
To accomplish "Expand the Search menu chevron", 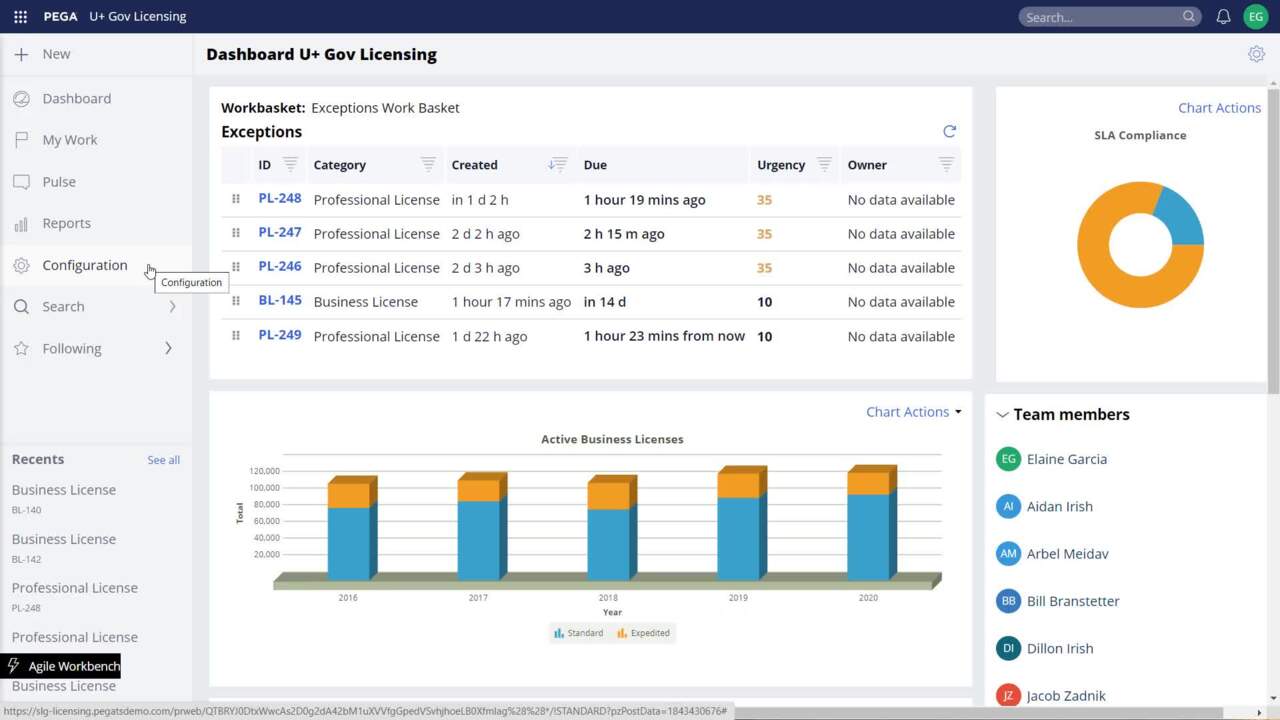I will point(172,307).
